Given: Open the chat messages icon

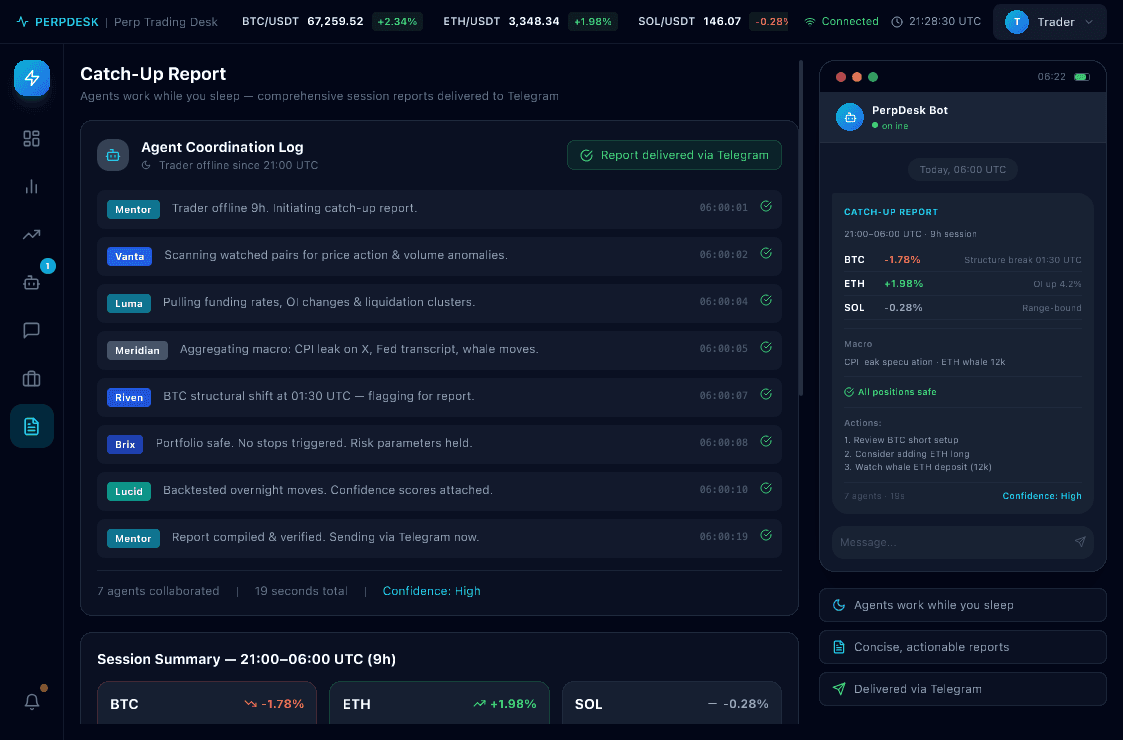Looking at the screenshot, I should 31,330.
